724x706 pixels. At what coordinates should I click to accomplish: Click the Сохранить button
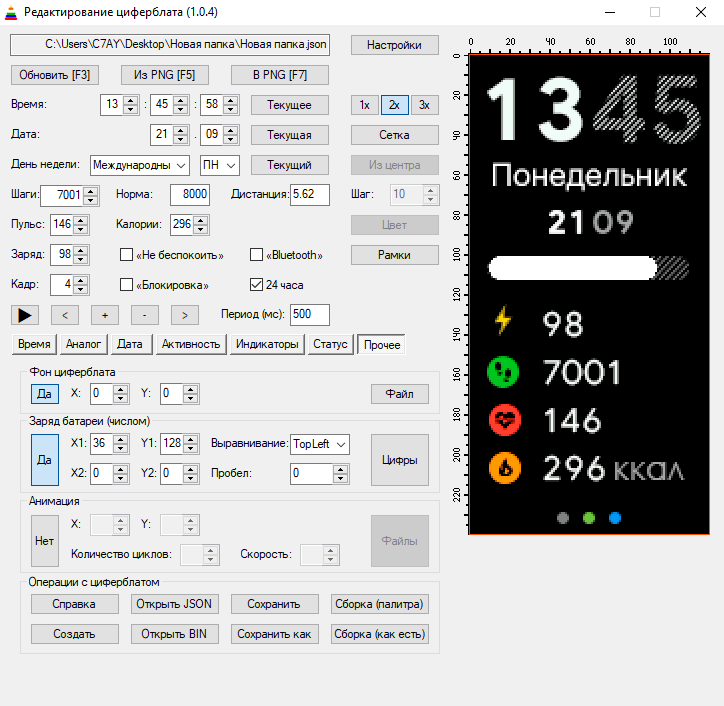pos(275,604)
